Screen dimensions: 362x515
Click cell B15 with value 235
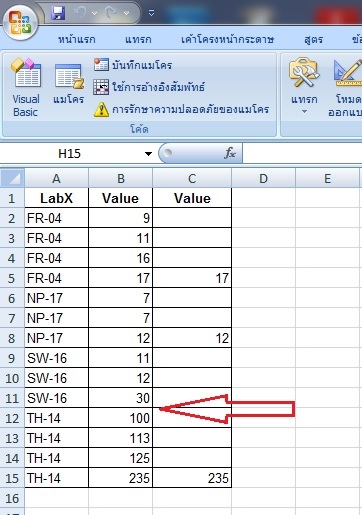(x=120, y=478)
